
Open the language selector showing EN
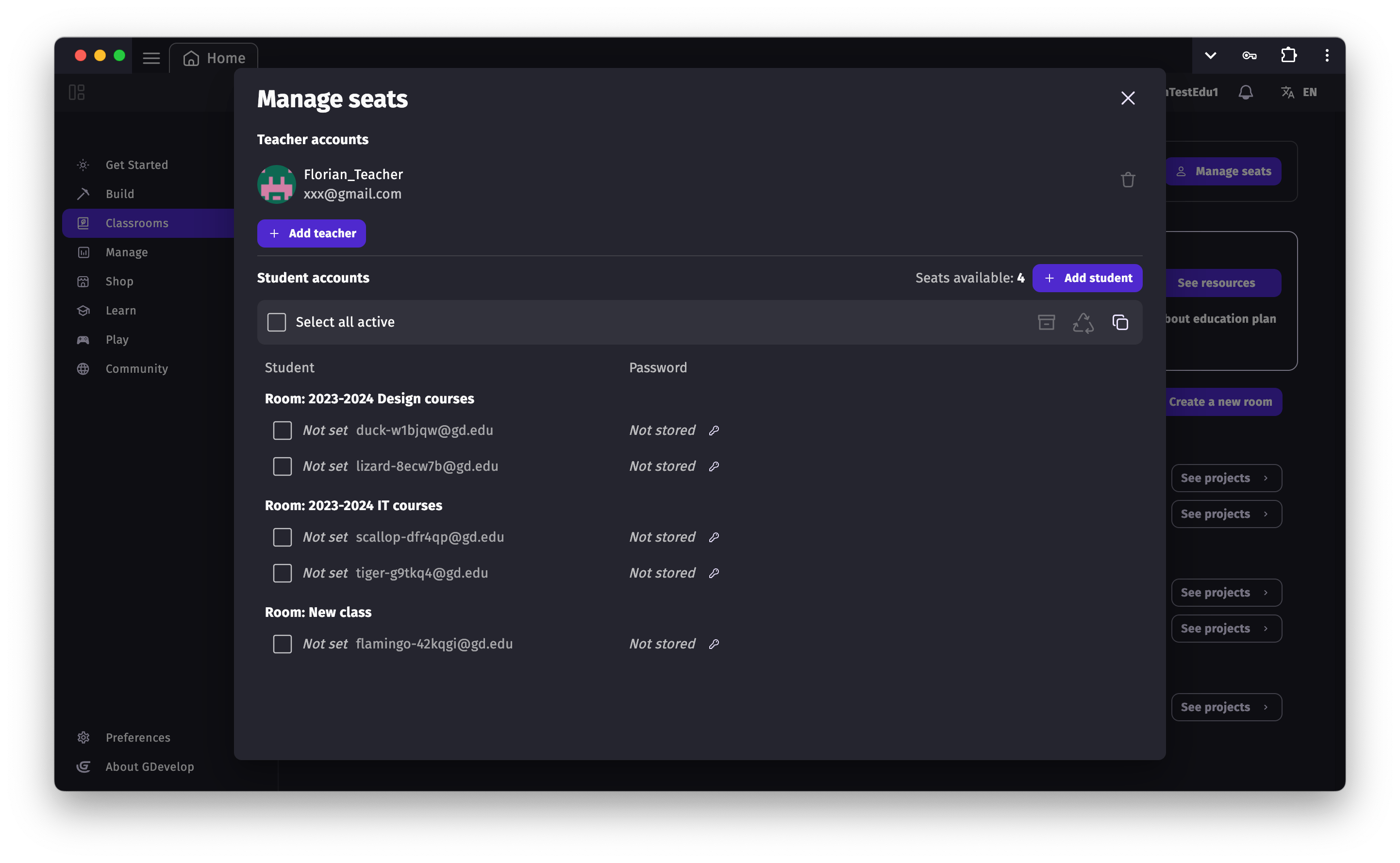point(1300,92)
